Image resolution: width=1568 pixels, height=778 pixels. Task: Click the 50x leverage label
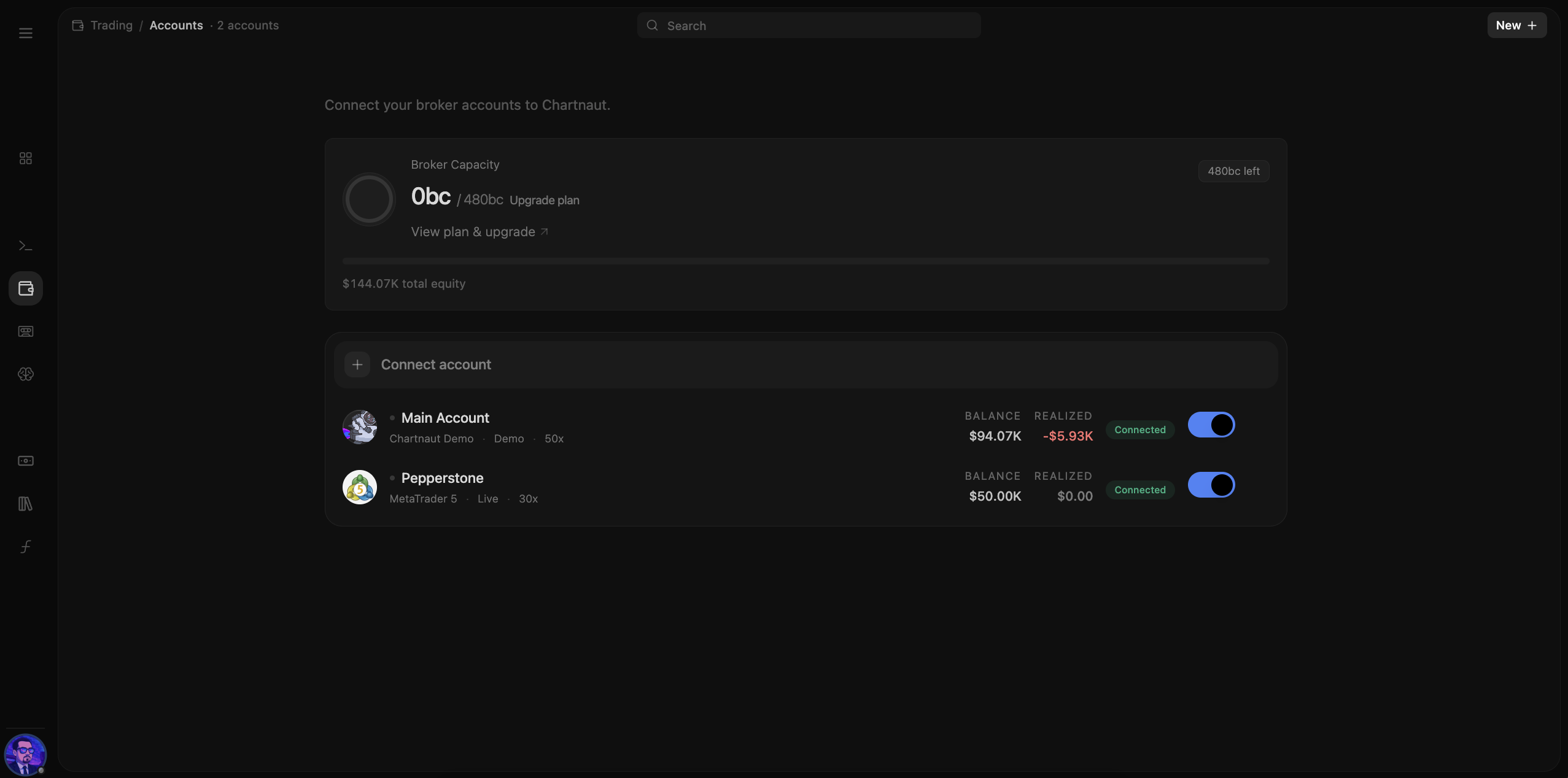pos(554,439)
